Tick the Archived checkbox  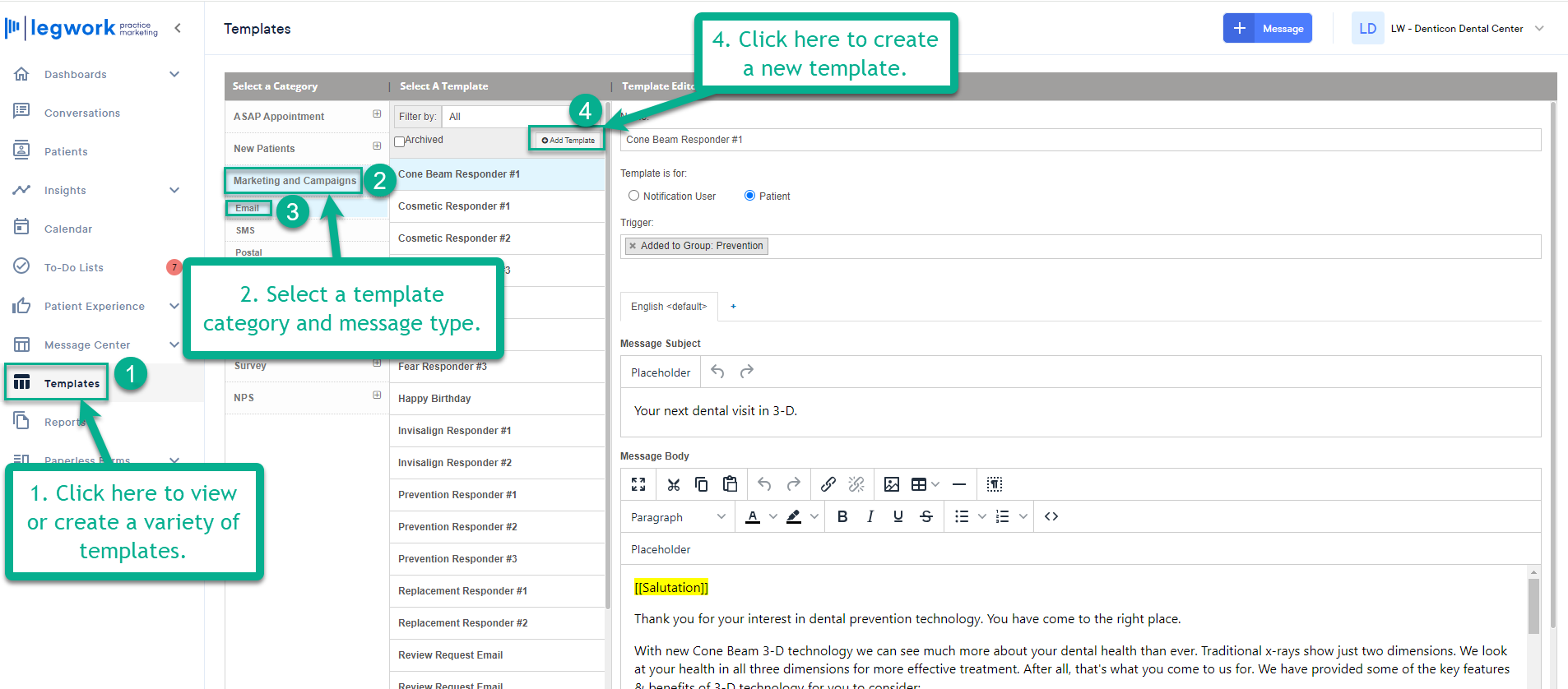[399, 141]
